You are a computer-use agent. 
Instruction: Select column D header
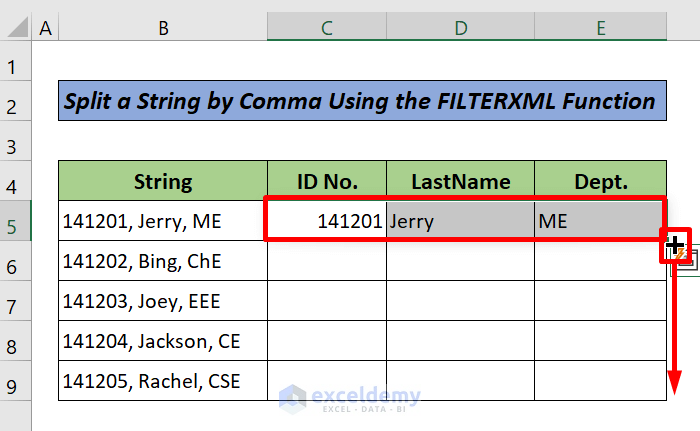(x=460, y=29)
